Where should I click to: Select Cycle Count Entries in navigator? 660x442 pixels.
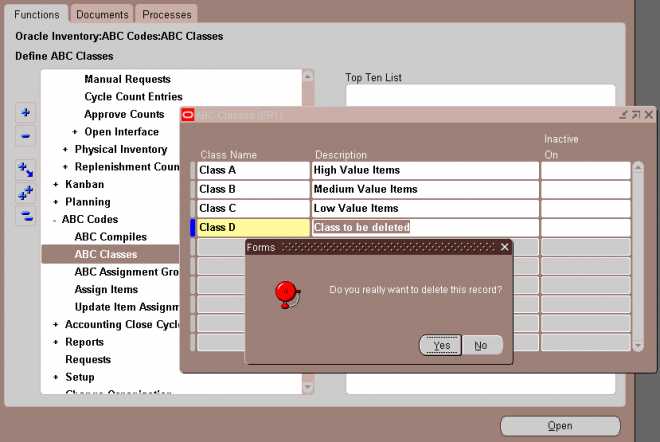pos(133,97)
